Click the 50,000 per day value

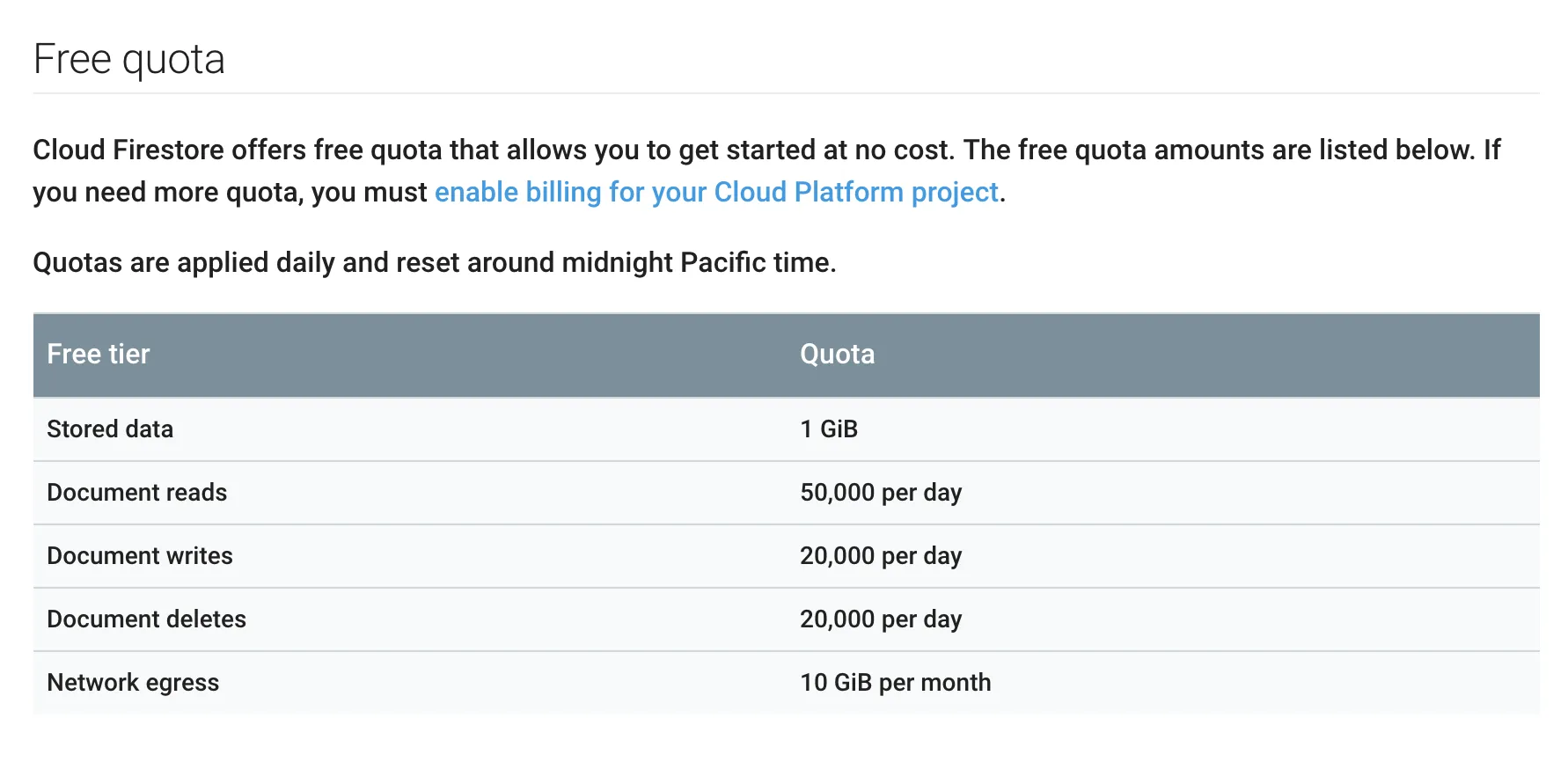click(x=880, y=493)
